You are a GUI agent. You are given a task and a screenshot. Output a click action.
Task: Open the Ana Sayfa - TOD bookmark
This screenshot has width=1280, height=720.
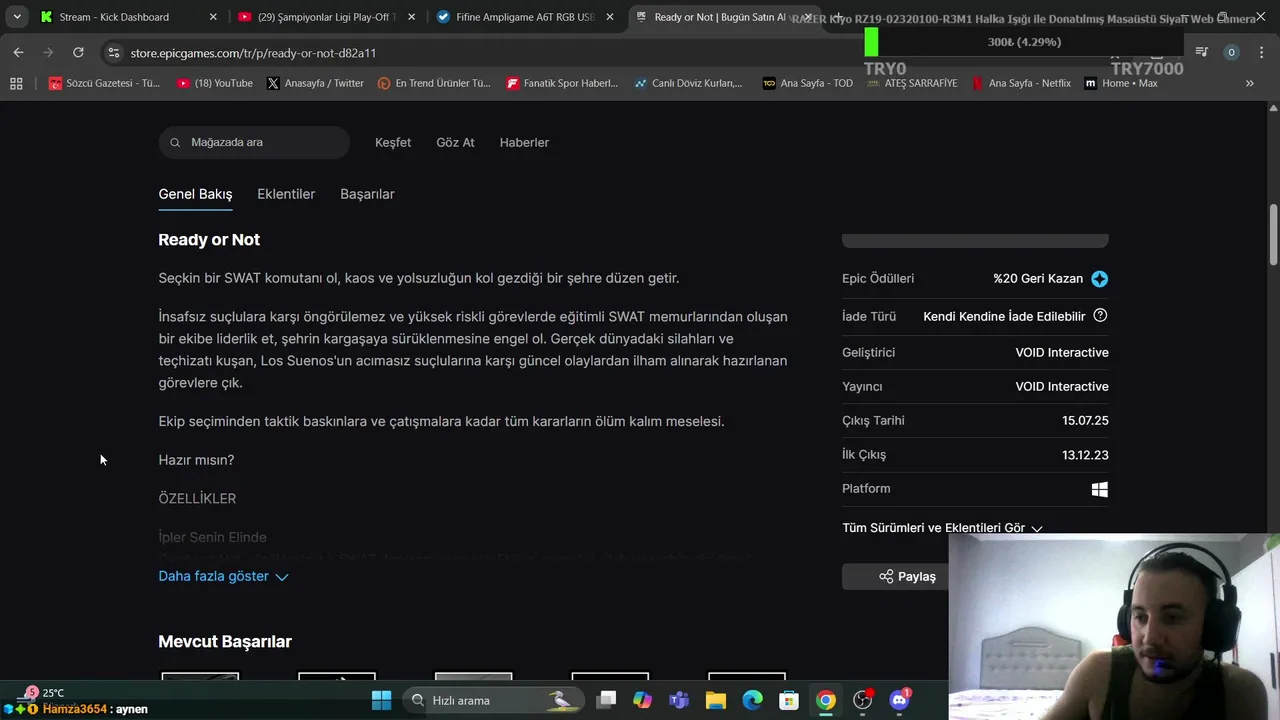(808, 83)
